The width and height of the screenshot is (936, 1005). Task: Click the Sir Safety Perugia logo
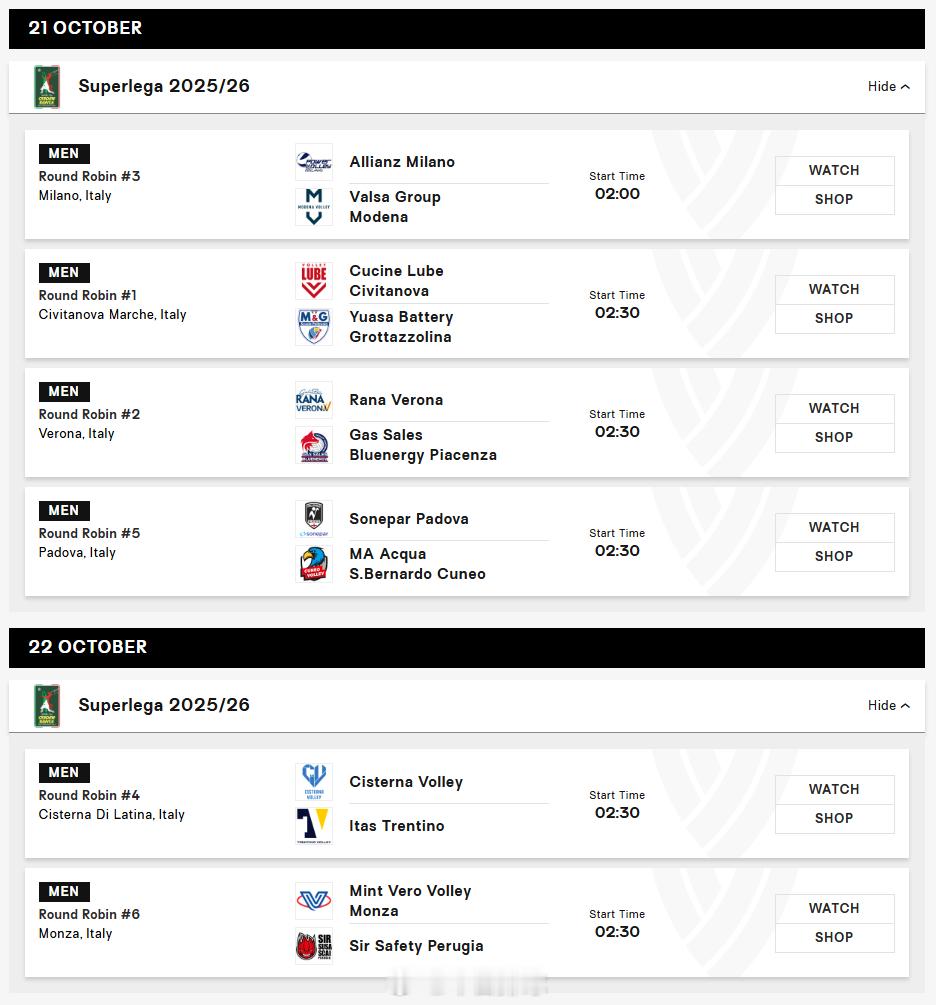point(313,946)
